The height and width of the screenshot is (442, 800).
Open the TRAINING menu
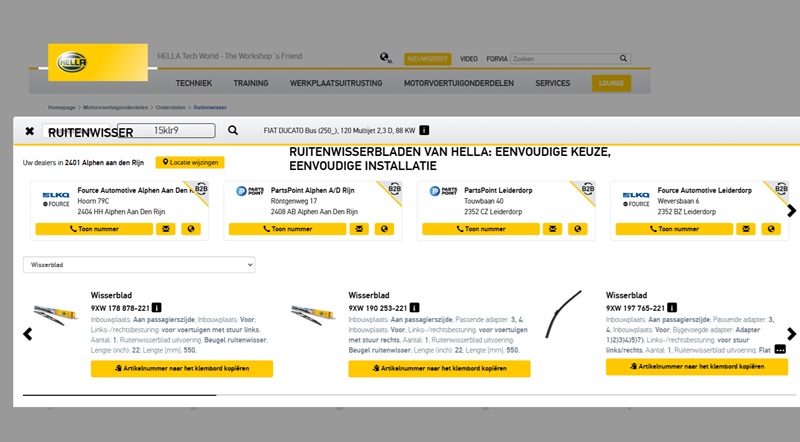[x=251, y=83]
